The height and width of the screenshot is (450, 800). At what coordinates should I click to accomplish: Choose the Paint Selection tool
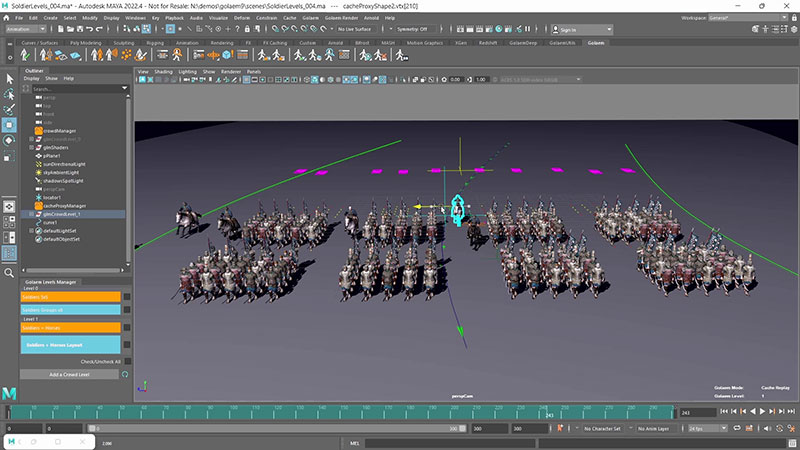point(9,109)
